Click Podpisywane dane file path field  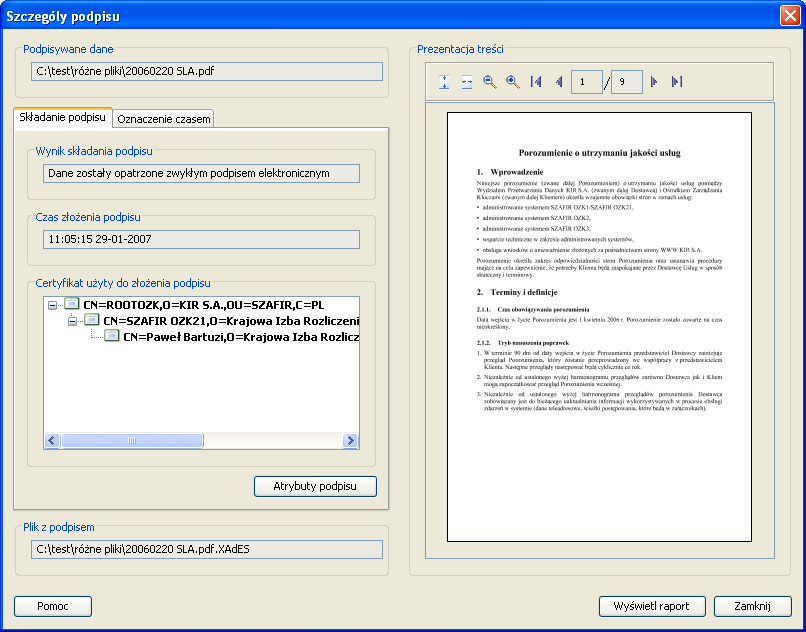(x=207, y=71)
